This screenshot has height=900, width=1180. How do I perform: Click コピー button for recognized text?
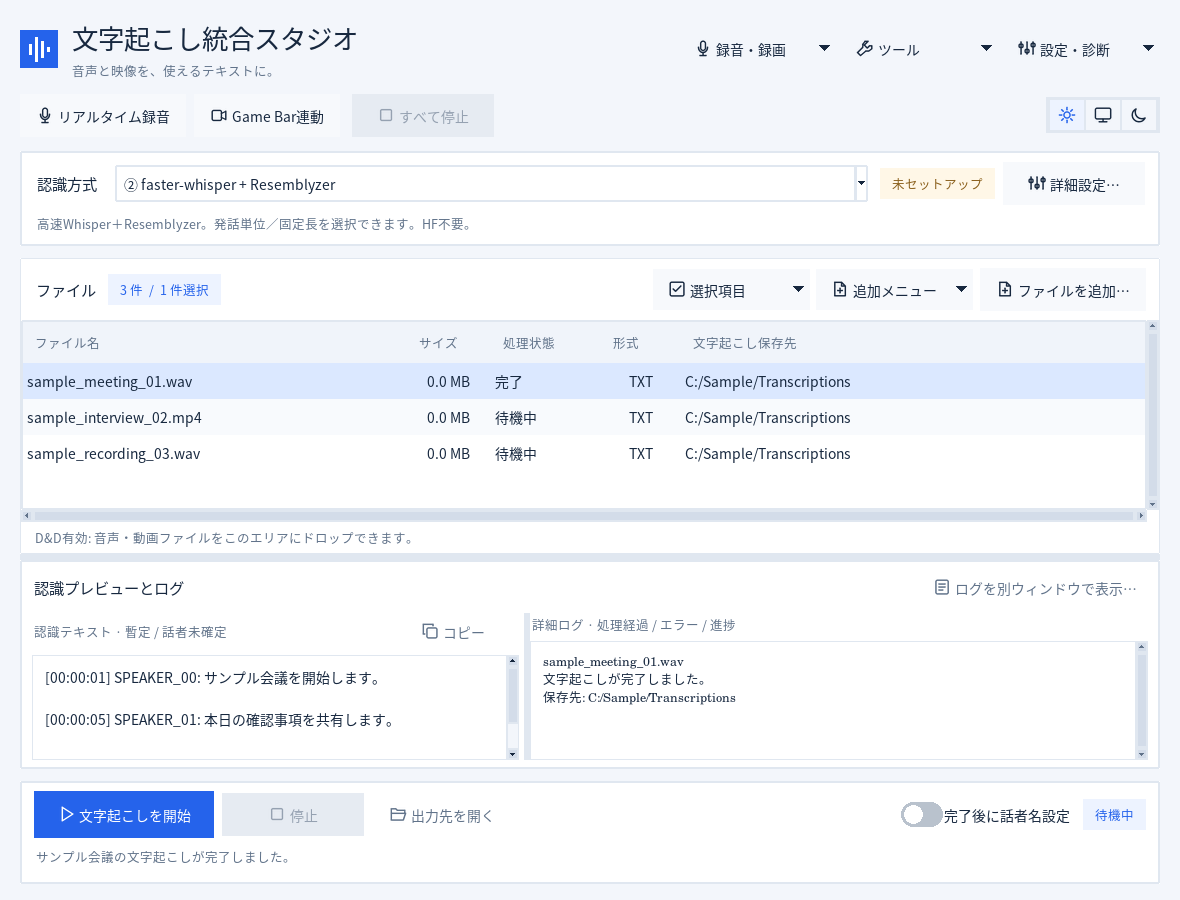453,632
